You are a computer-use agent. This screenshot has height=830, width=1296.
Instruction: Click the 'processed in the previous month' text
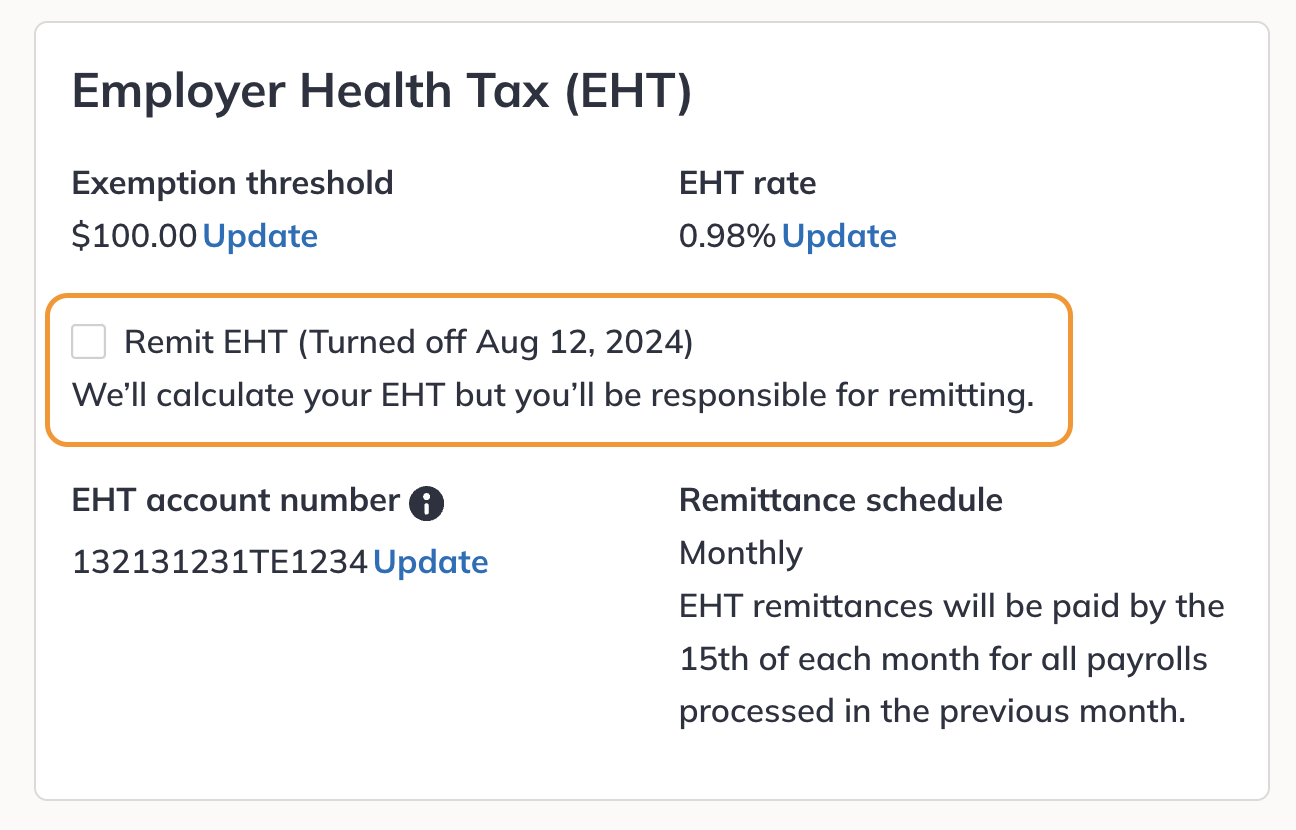point(931,713)
